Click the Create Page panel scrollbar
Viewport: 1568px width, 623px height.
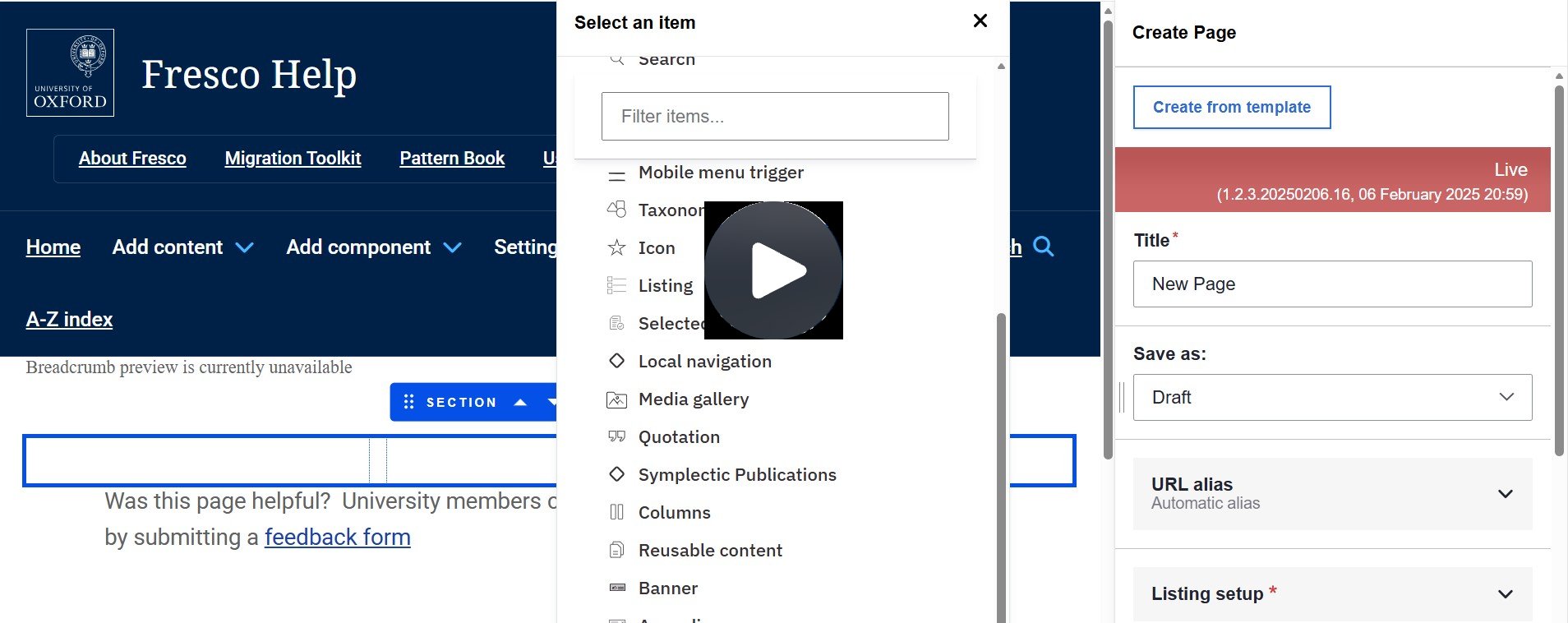point(1559,271)
